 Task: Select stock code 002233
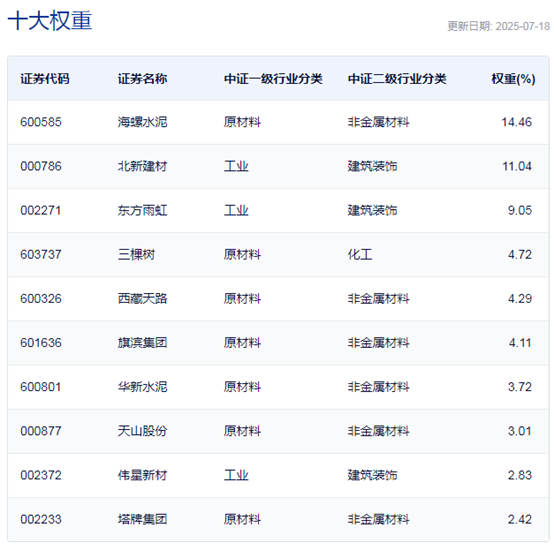tap(41, 519)
